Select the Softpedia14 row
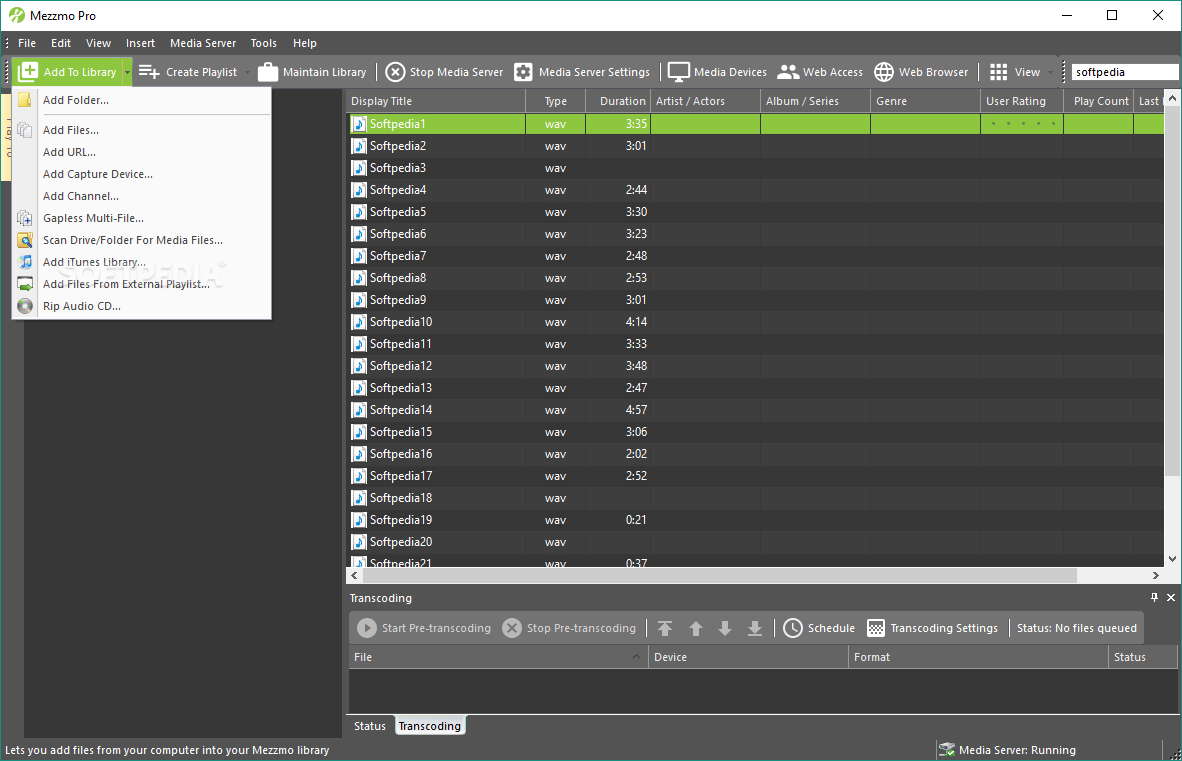1182x761 pixels. (x=754, y=410)
